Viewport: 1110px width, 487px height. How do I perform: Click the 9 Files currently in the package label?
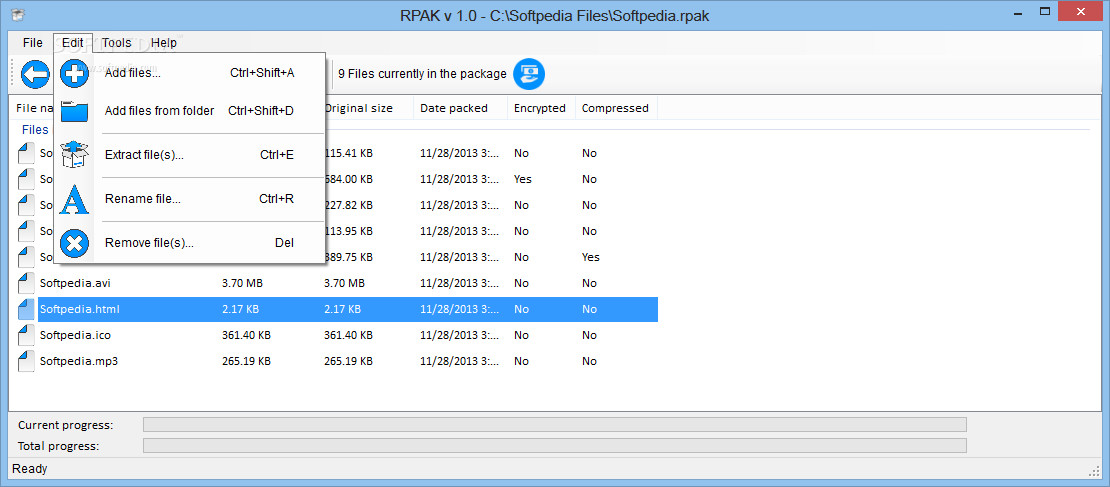[x=423, y=74]
